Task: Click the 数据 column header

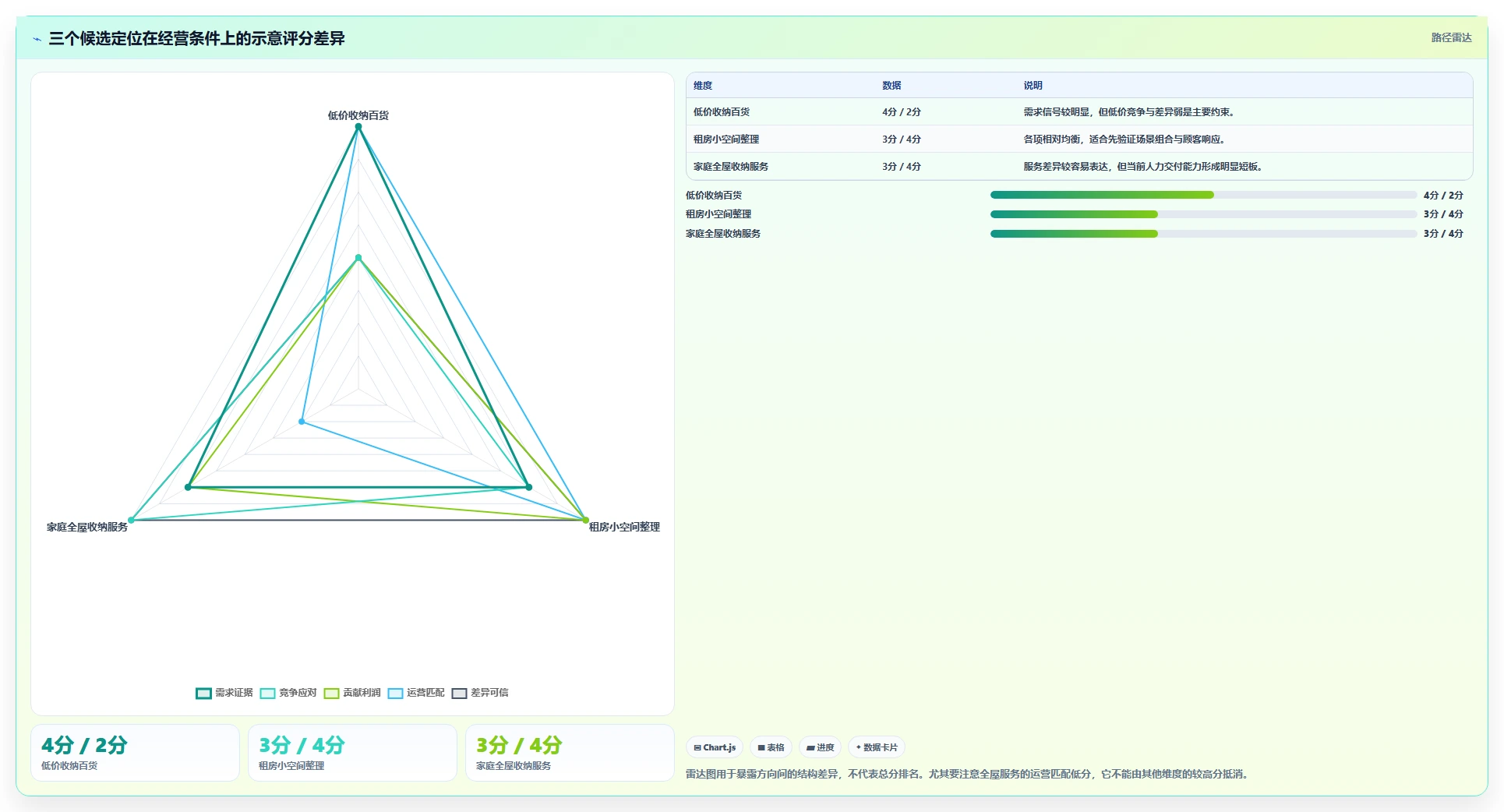Action: tap(891, 86)
